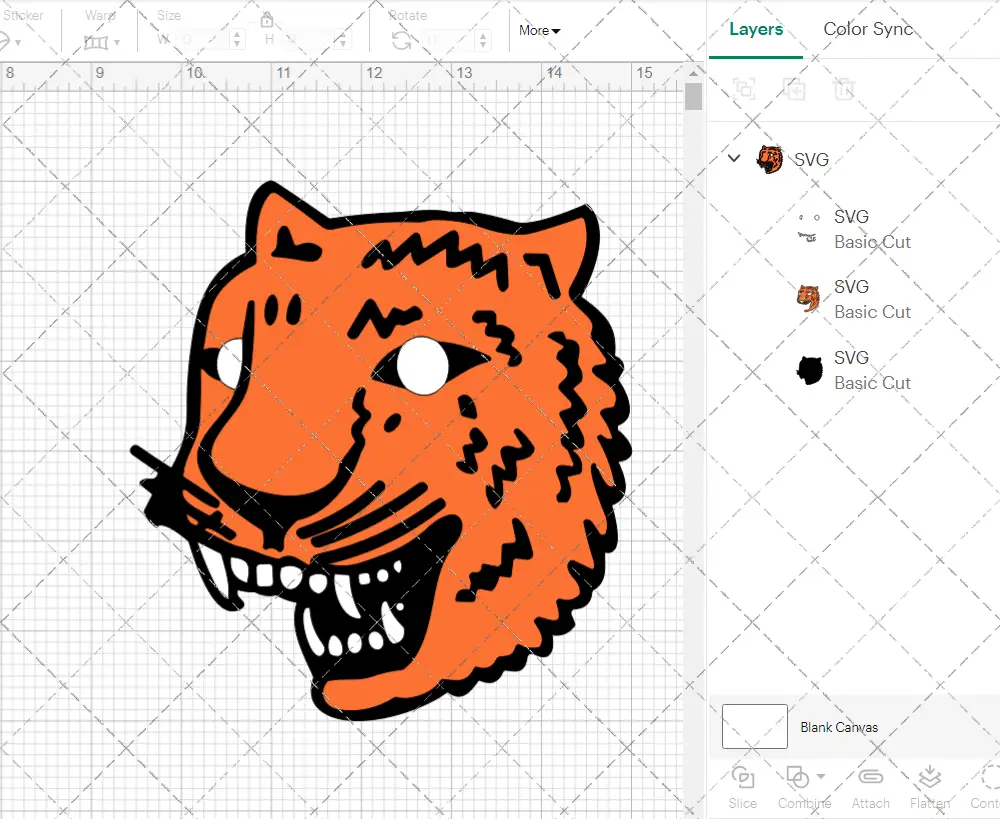Viewport: 1000px width, 819px height.
Task: Click the Rotate icon
Action: point(401,41)
